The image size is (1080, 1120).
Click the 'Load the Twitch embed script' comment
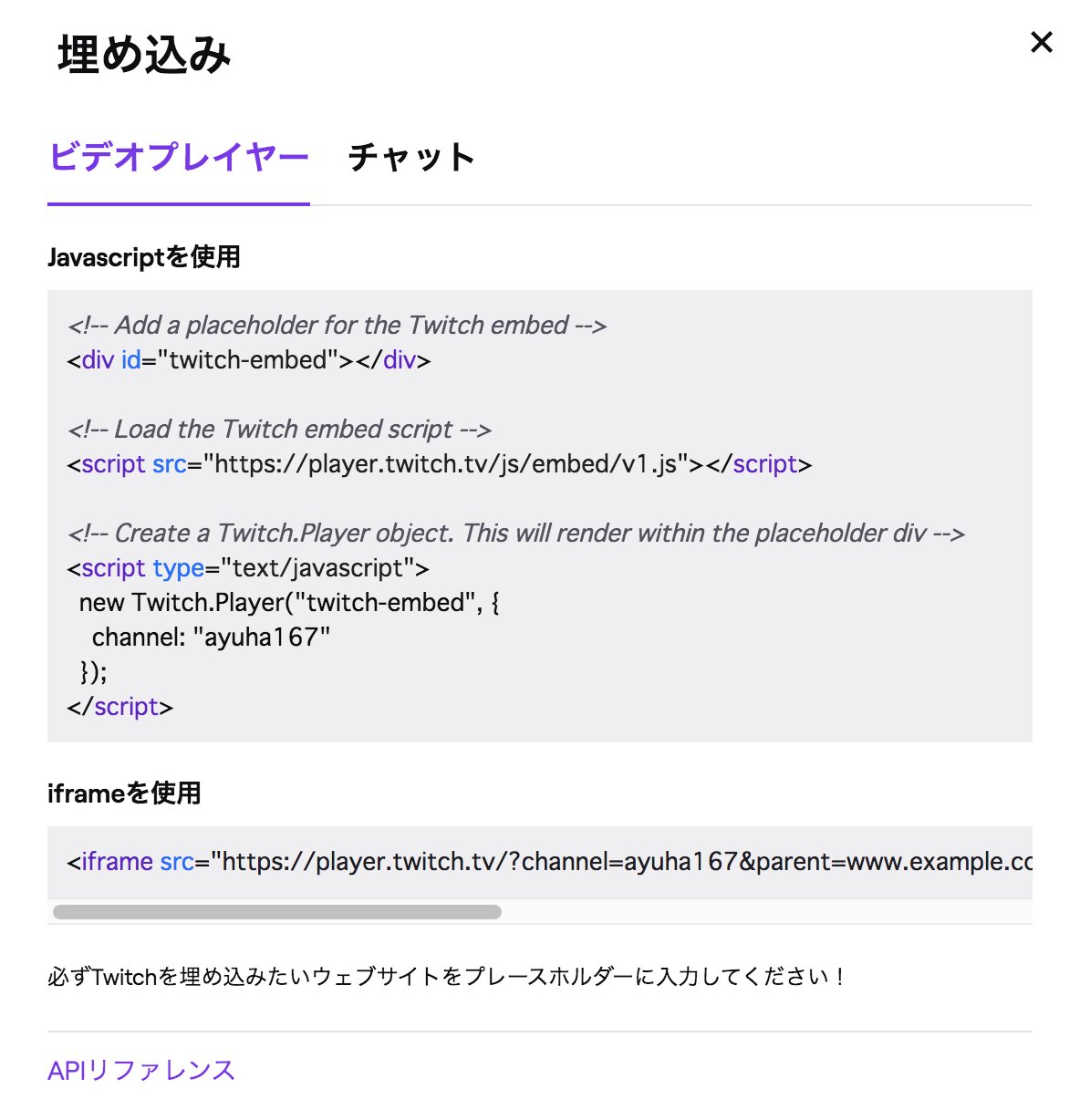(x=279, y=430)
